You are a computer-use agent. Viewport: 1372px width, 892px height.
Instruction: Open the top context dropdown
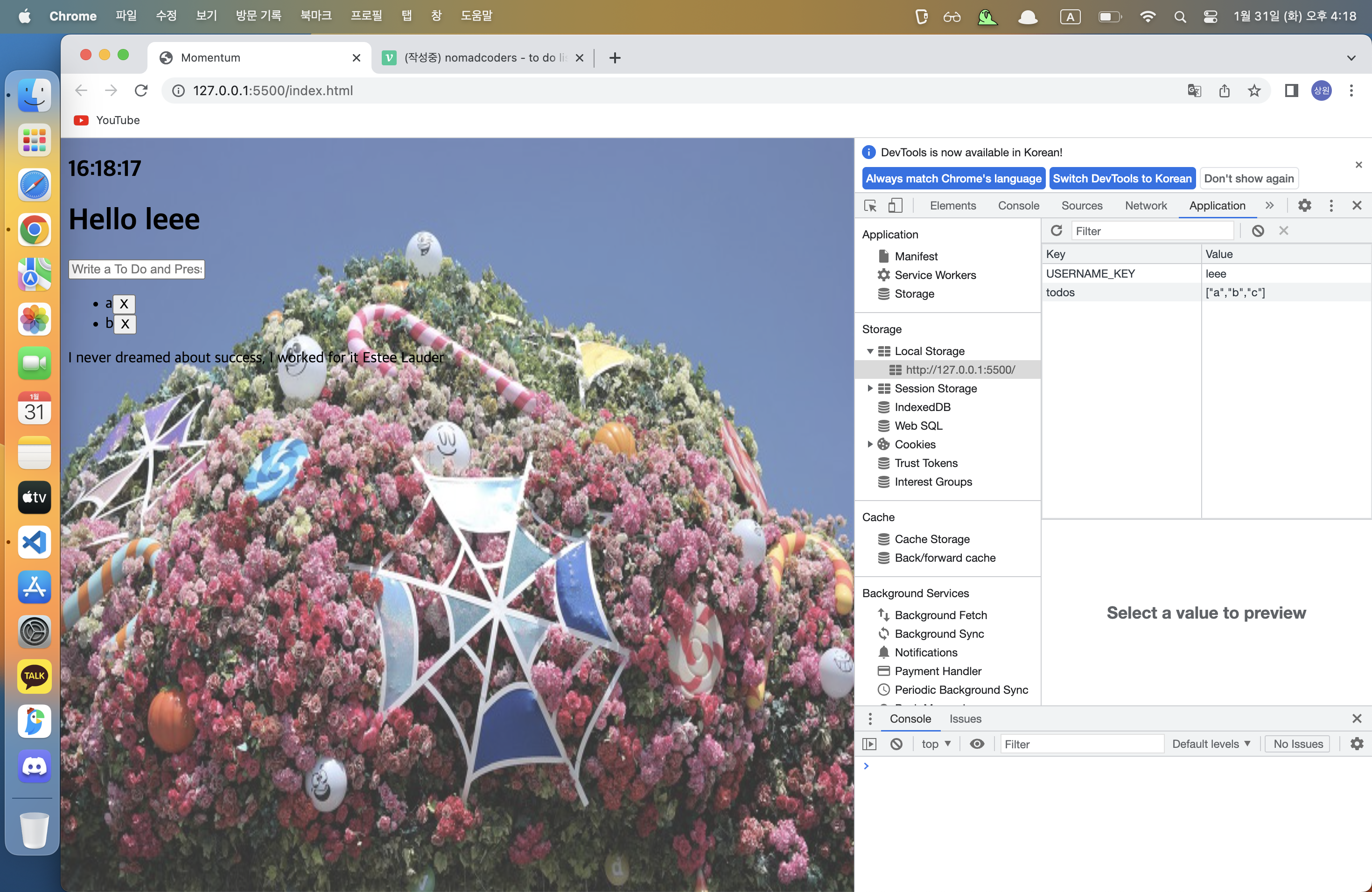936,744
